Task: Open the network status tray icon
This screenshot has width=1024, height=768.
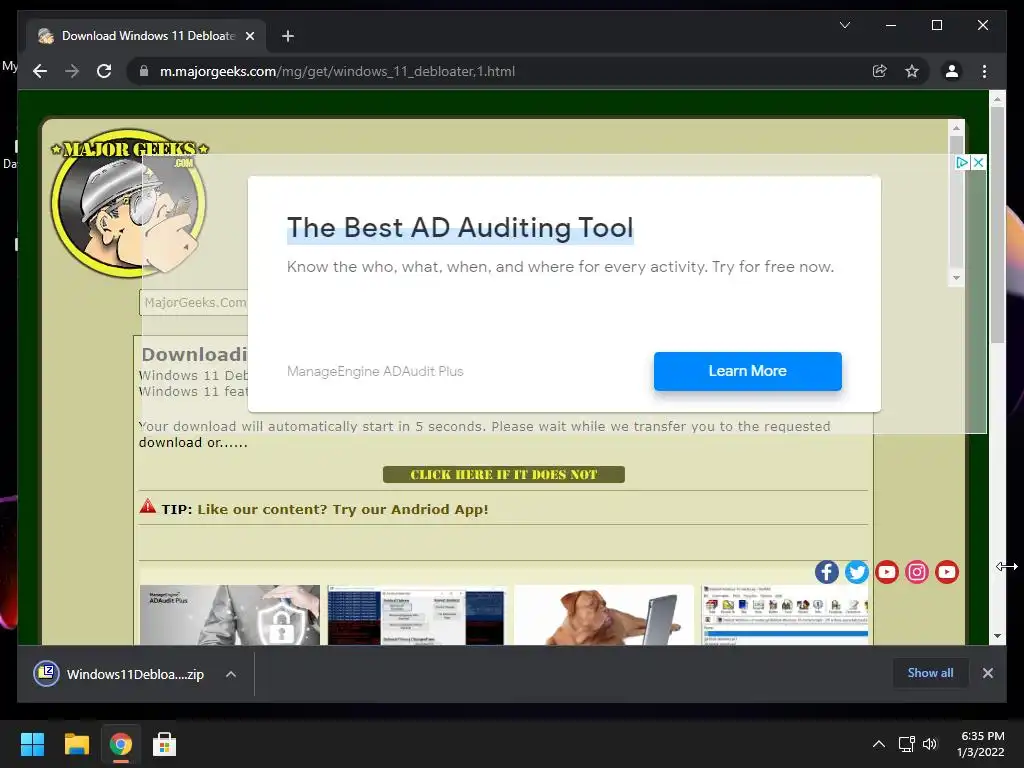Action: coord(906,744)
